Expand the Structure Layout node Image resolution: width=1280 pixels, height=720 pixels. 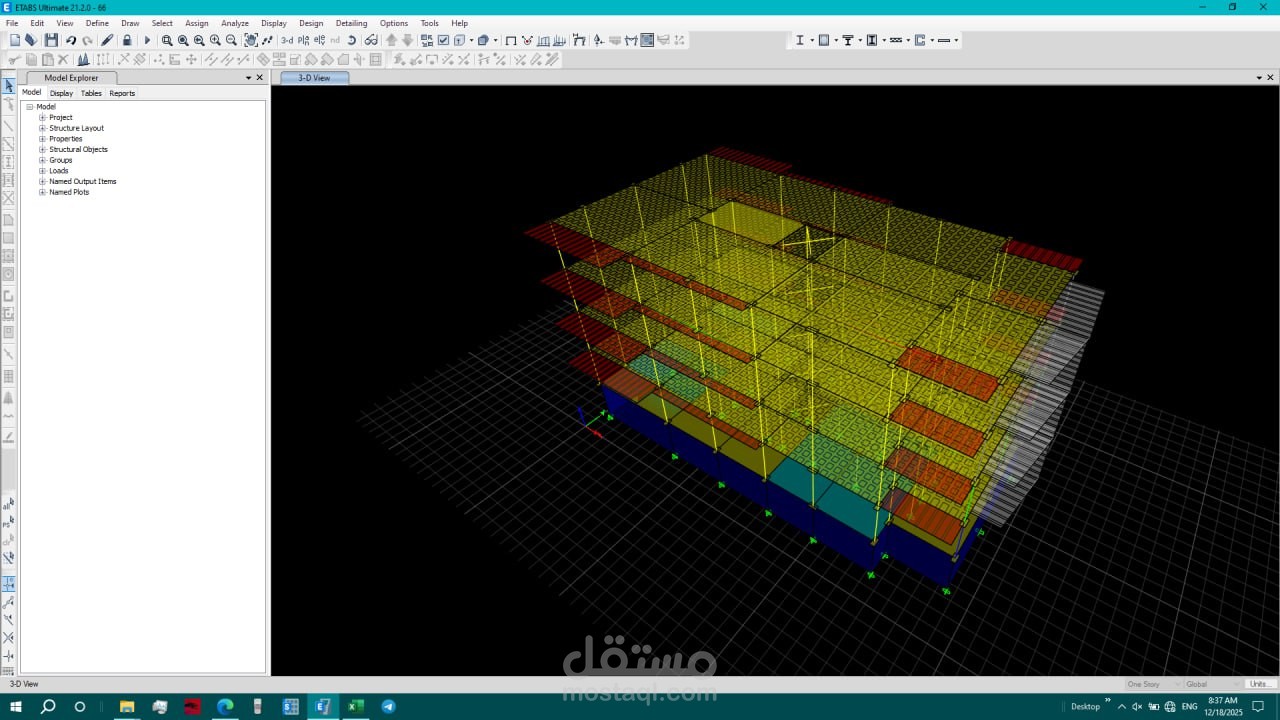(x=43, y=128)
